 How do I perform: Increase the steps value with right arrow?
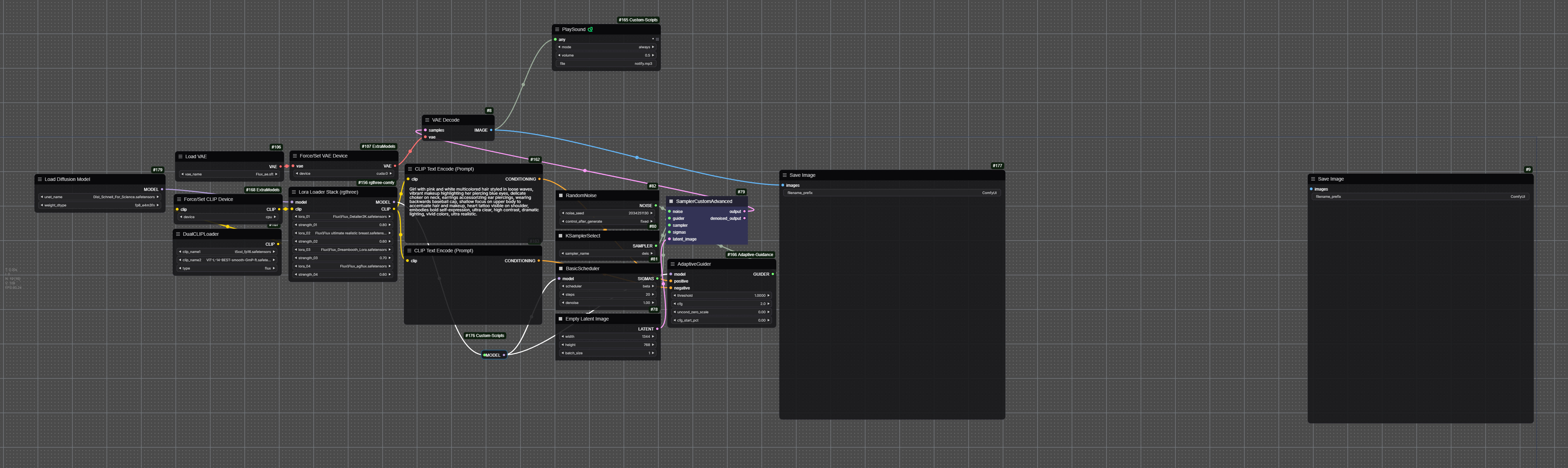pos(653,295)
